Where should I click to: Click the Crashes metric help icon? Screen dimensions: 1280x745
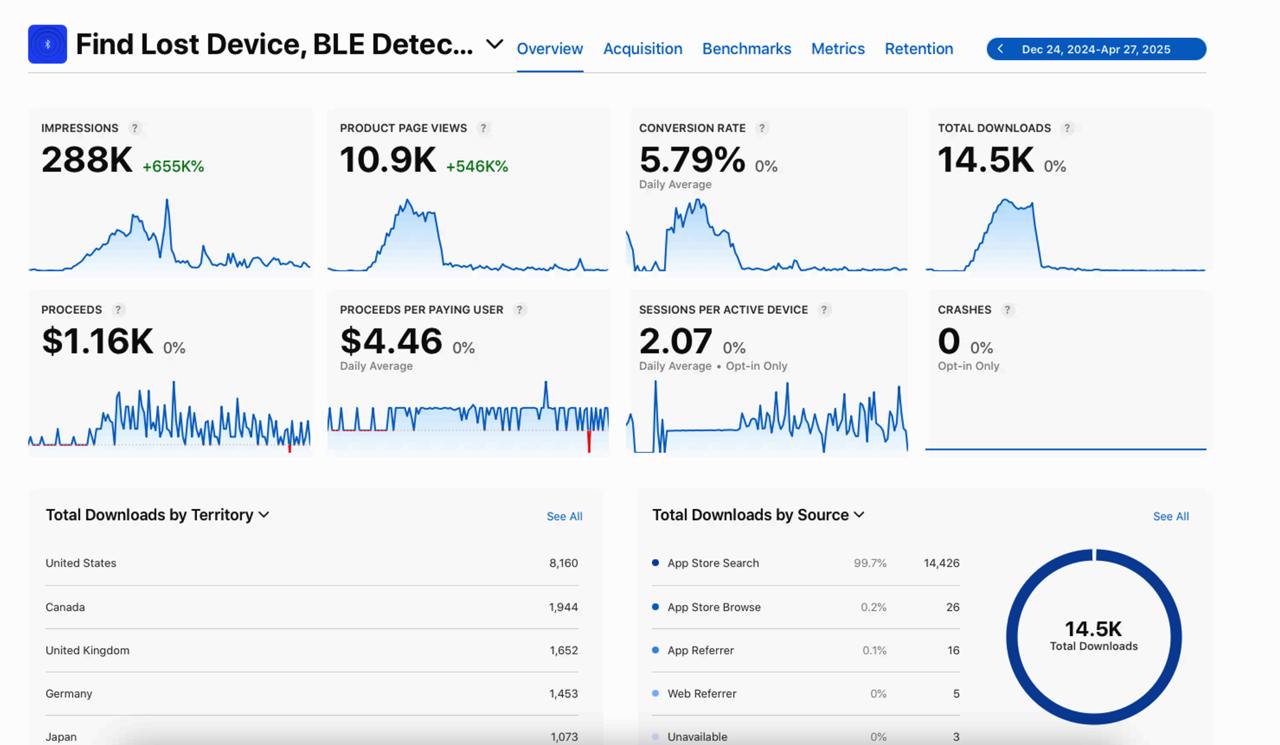[1006, 310]
